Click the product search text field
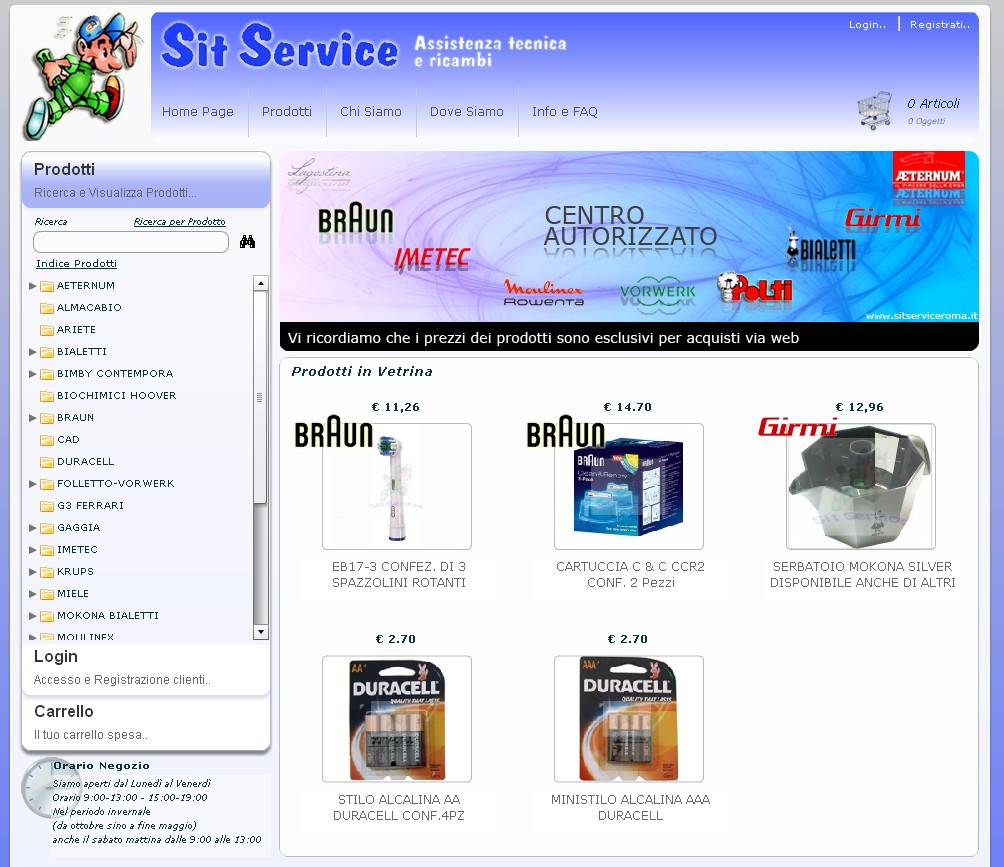 tap(131, 242)
